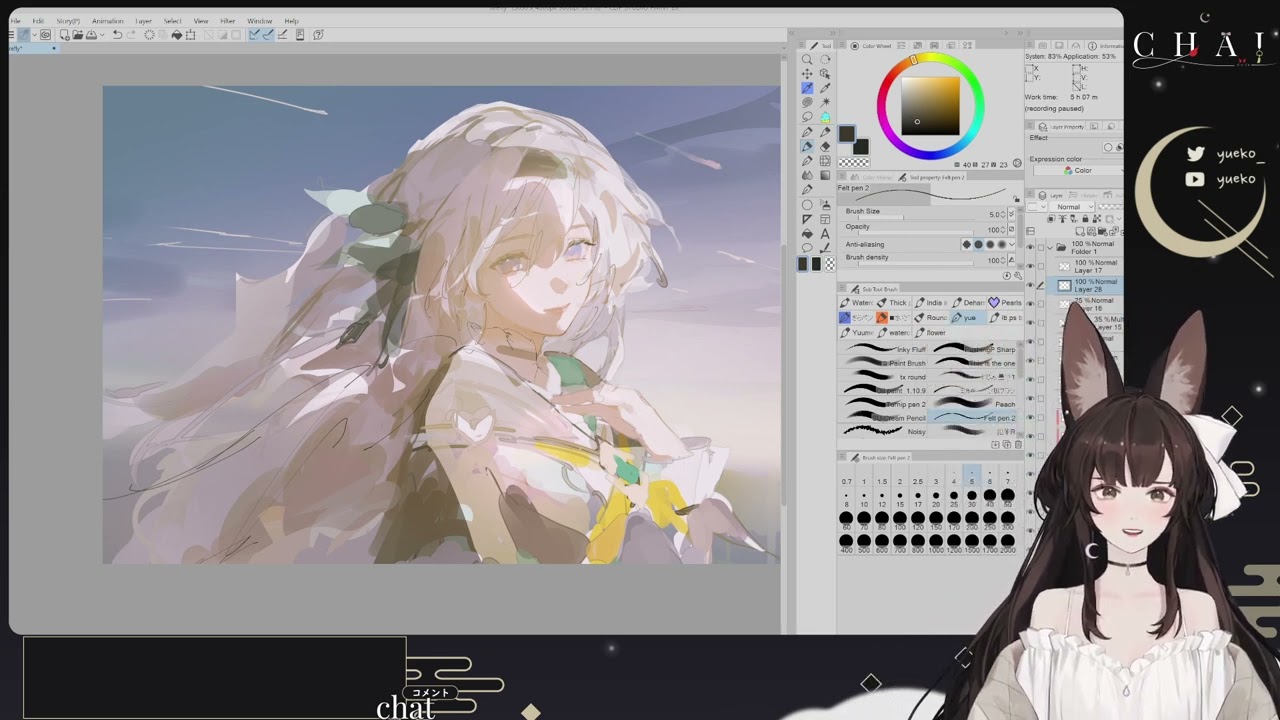Open the Filter menu
The height and width of the screenshot is (720, 1280).
pos(228,21)
